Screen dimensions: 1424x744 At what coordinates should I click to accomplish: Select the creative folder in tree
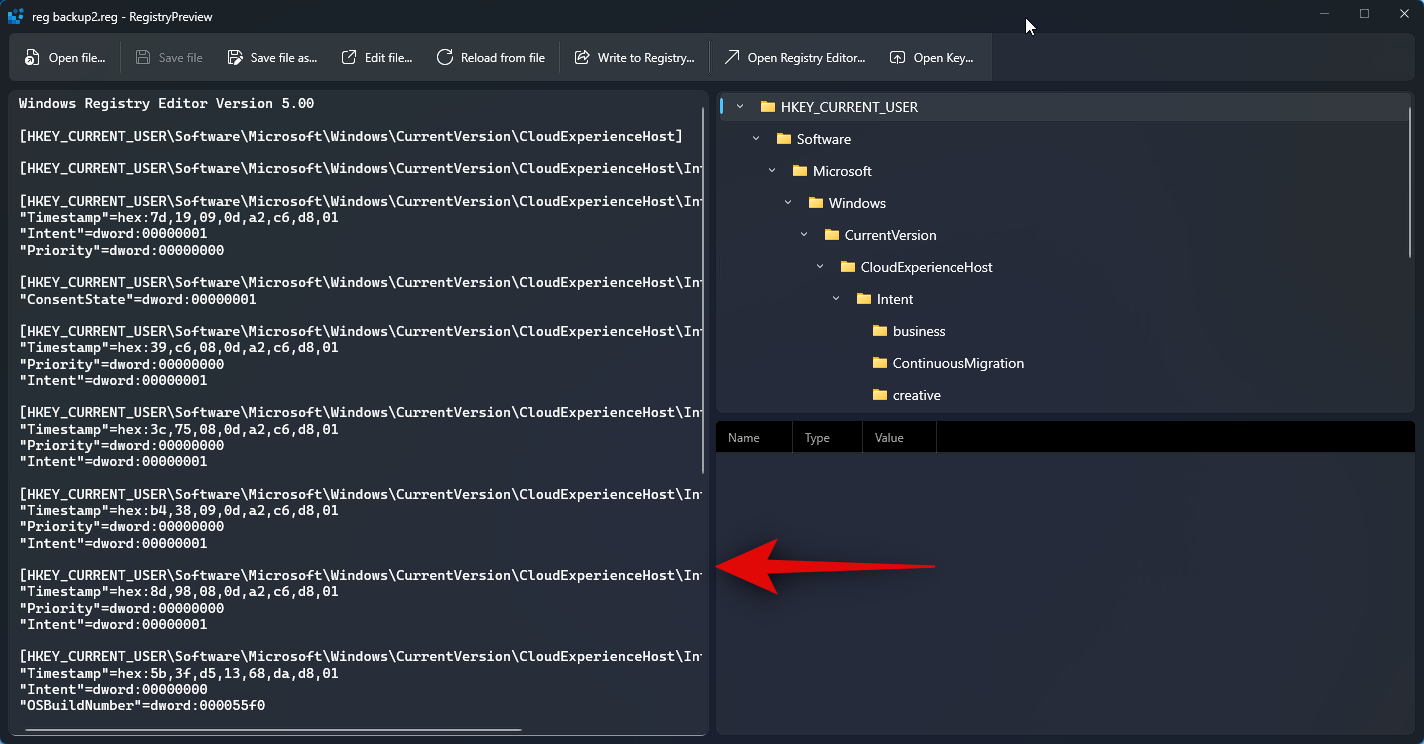[x=916, y=395]
